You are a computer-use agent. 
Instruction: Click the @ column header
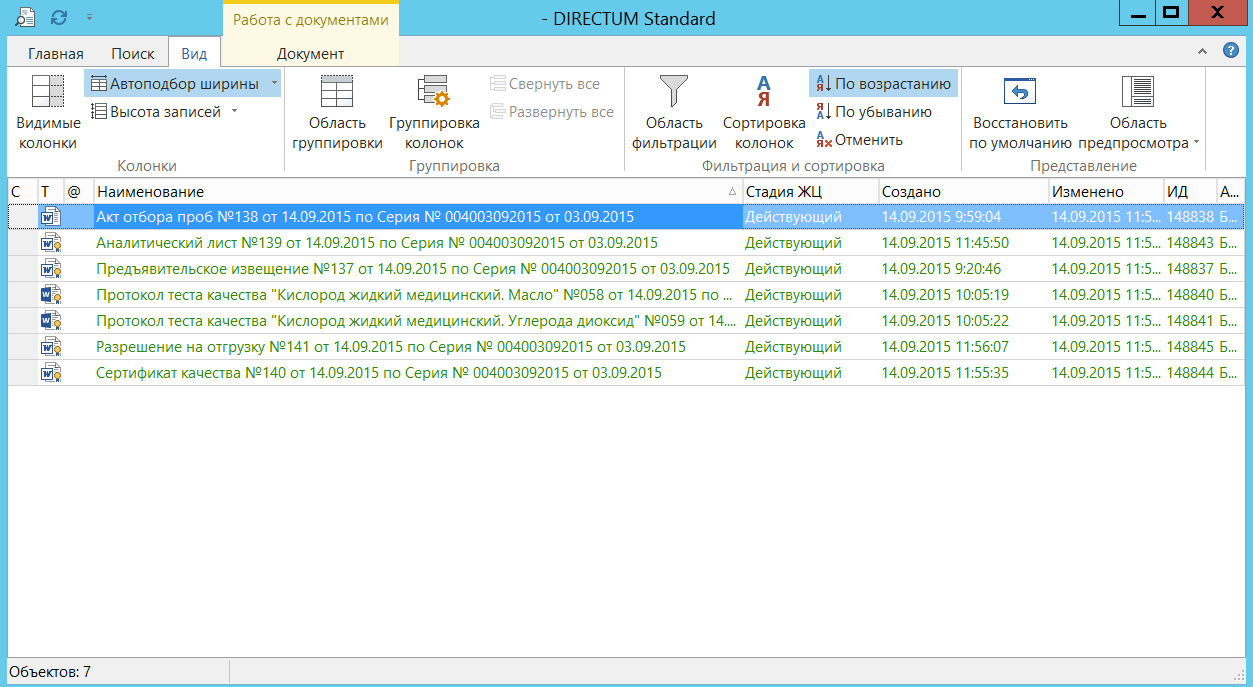pos(78,191)
